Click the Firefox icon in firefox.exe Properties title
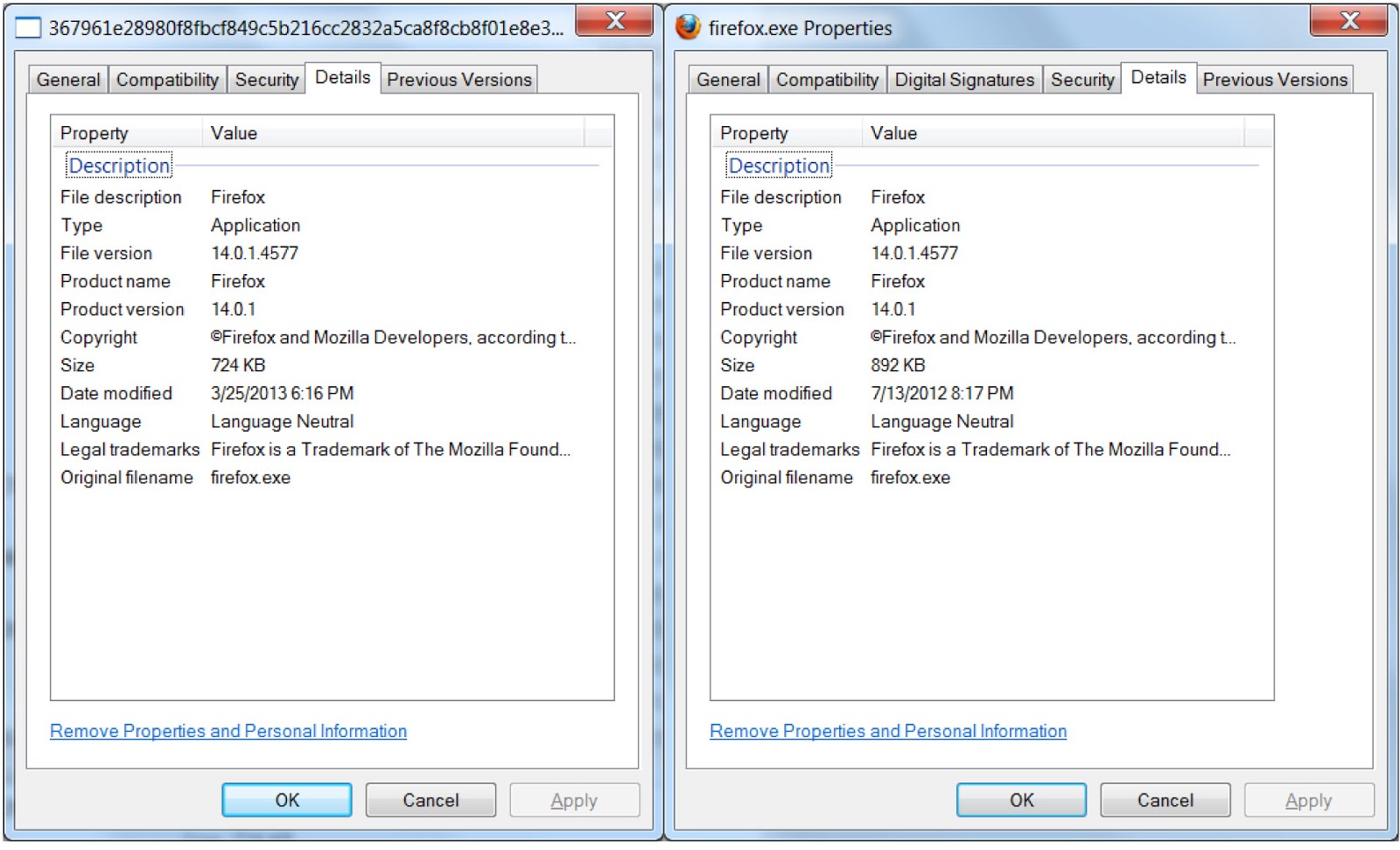Image resolution: width=1400 pixels, height=850 pixels. coord(688,27)
